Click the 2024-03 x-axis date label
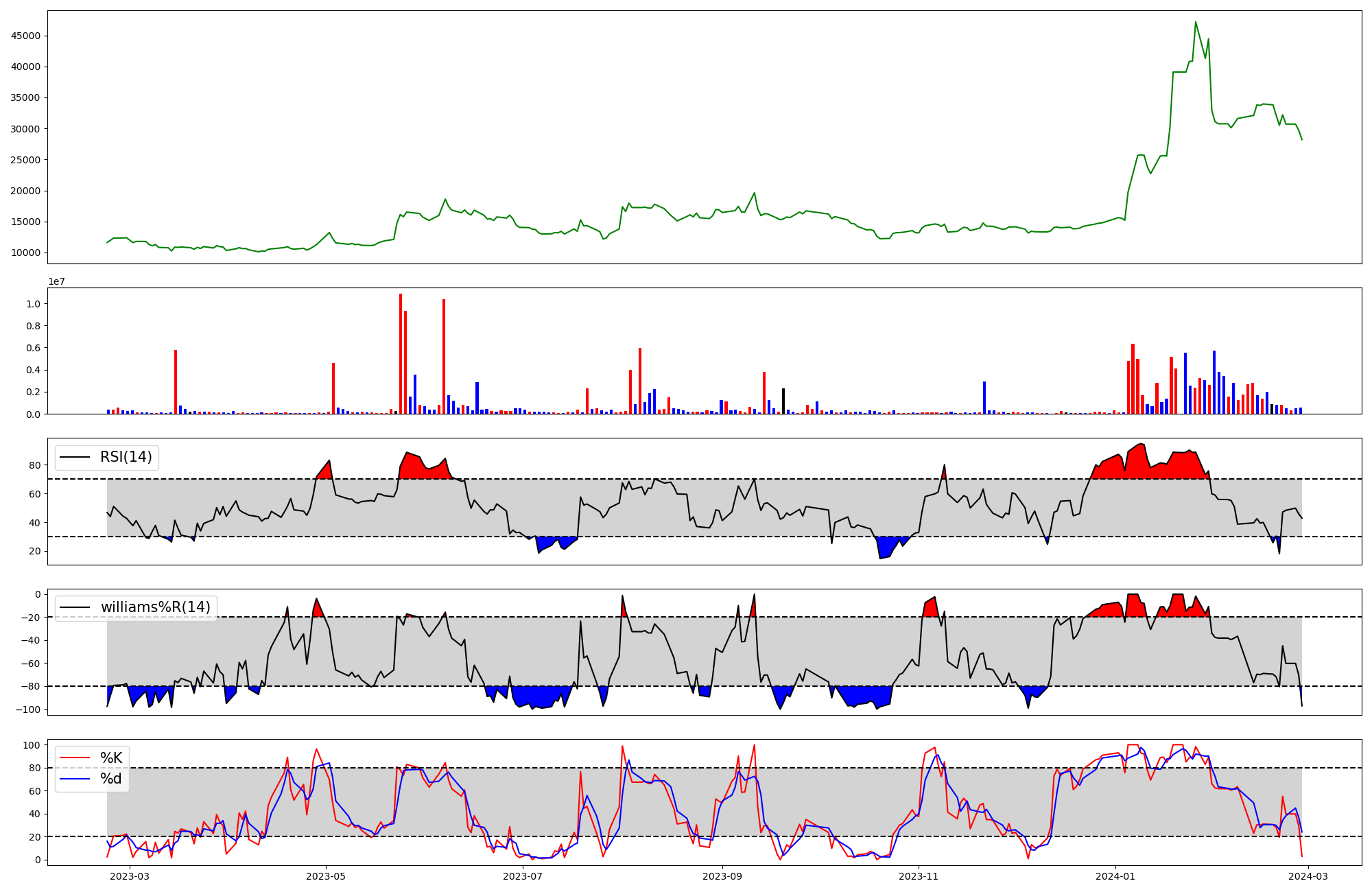1372x892 pixels. click(x=1309, y=876)
